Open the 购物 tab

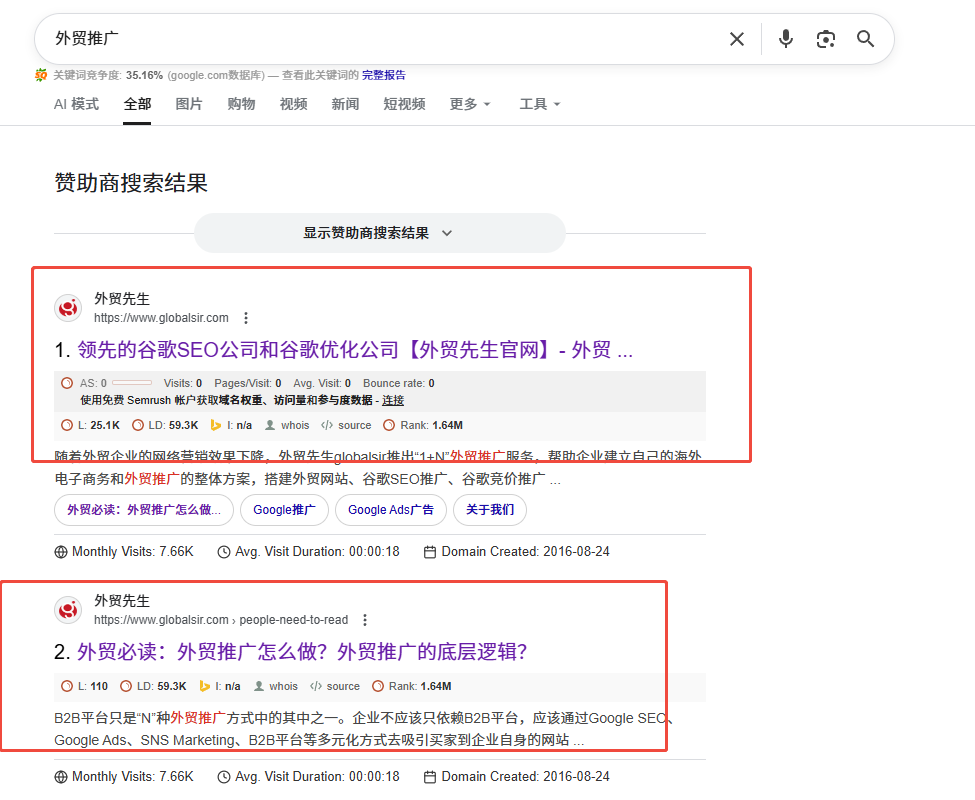coord(241,104)
